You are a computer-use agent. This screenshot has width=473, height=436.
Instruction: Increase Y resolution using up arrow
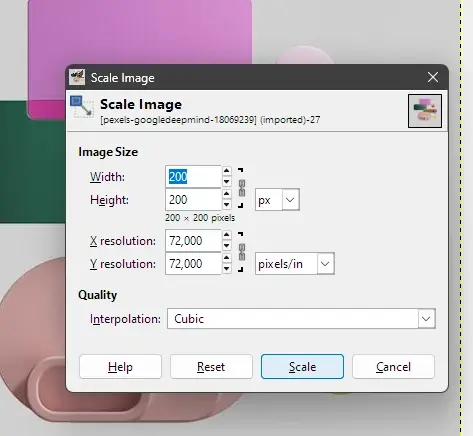(x=227, y=258)
